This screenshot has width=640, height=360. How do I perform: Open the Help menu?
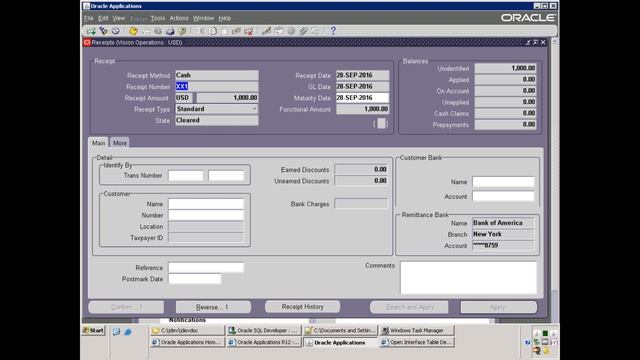click(x=224, y=18)
